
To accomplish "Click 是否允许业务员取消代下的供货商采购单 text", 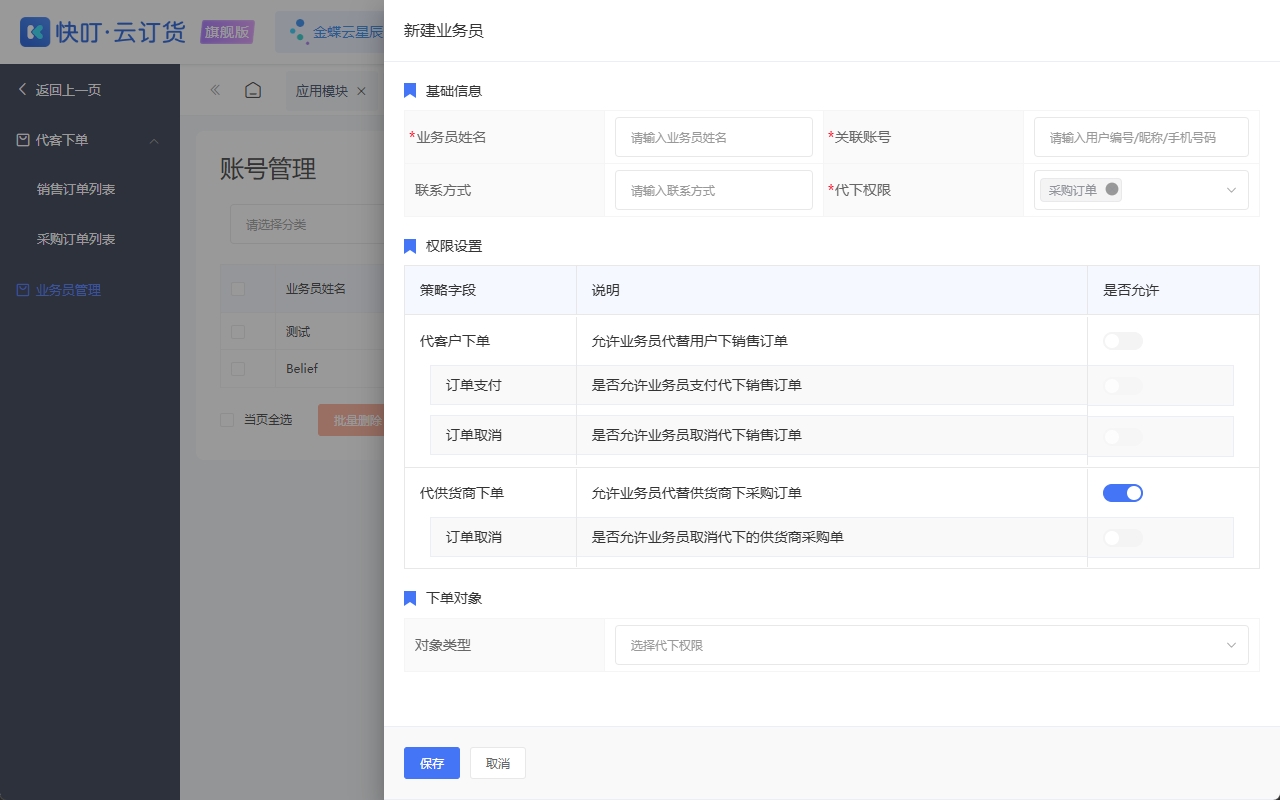I will [718, 537].
